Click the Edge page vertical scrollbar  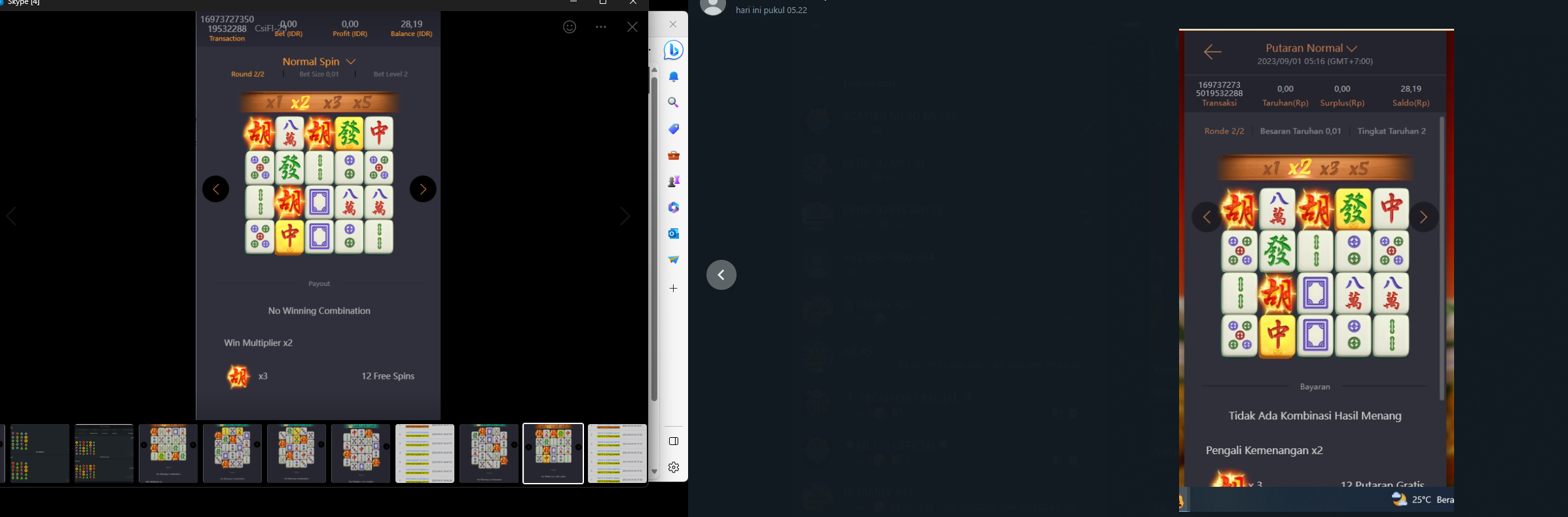(x=654, y=239)
